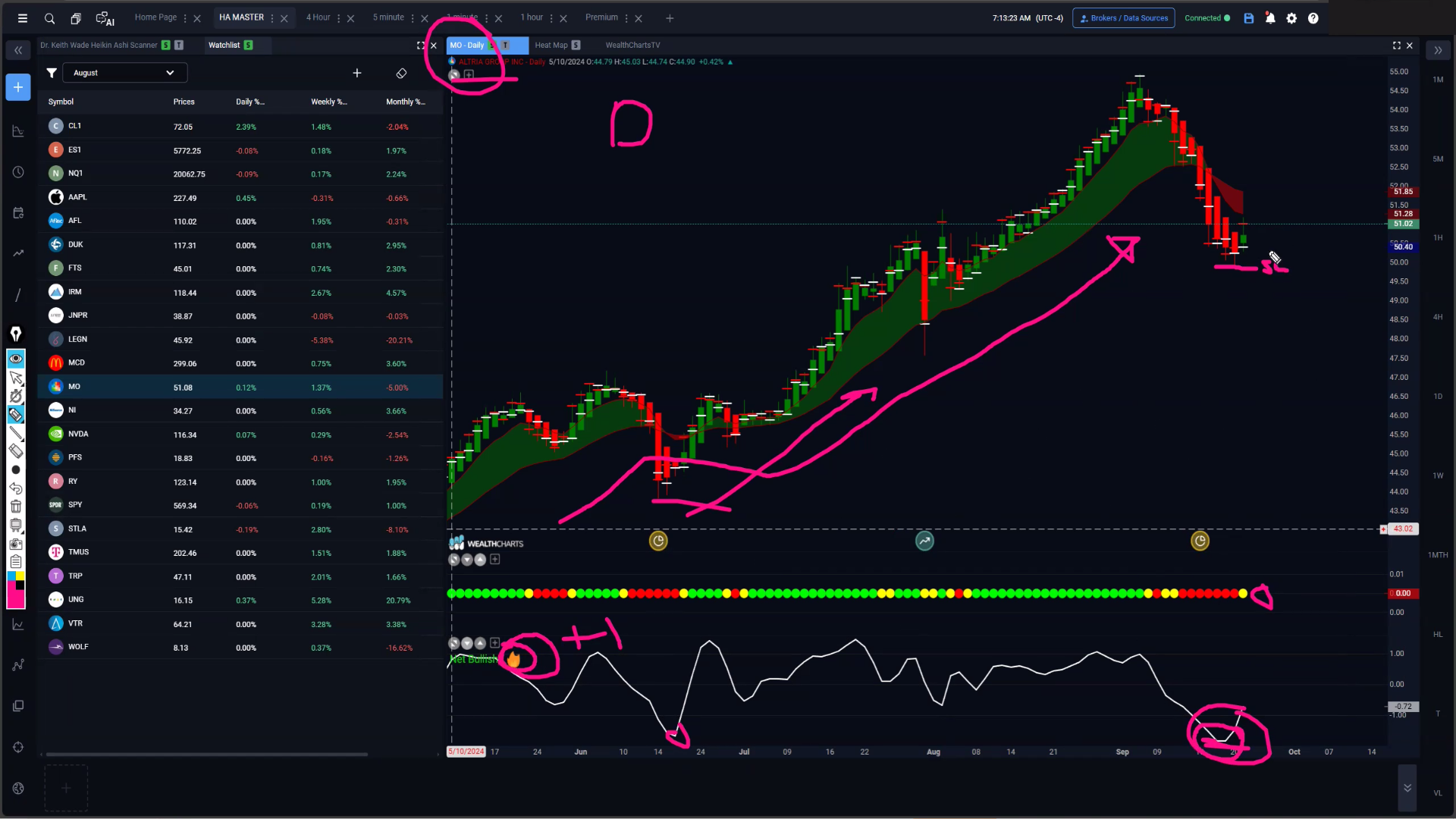Open the easel presentation tool
Viewport: 1456px width, 819px height.
click(16, 525)
